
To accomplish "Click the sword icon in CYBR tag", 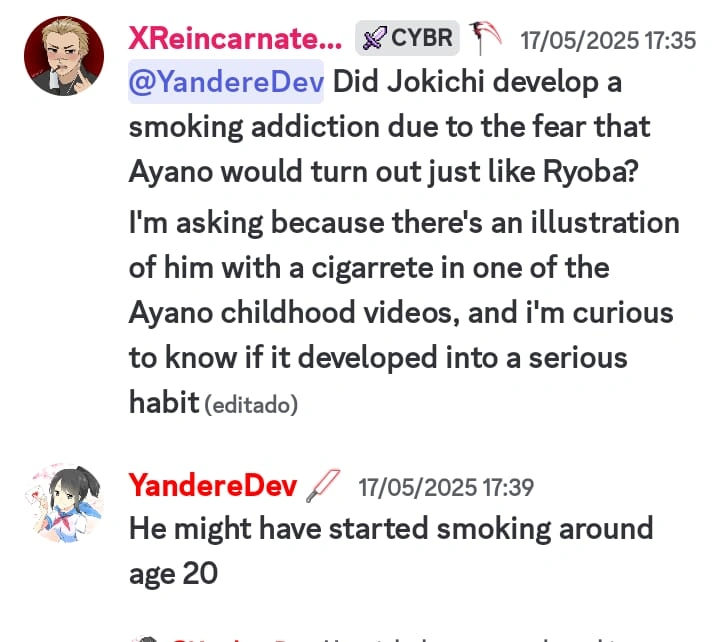I will click(x=374, y=38).
